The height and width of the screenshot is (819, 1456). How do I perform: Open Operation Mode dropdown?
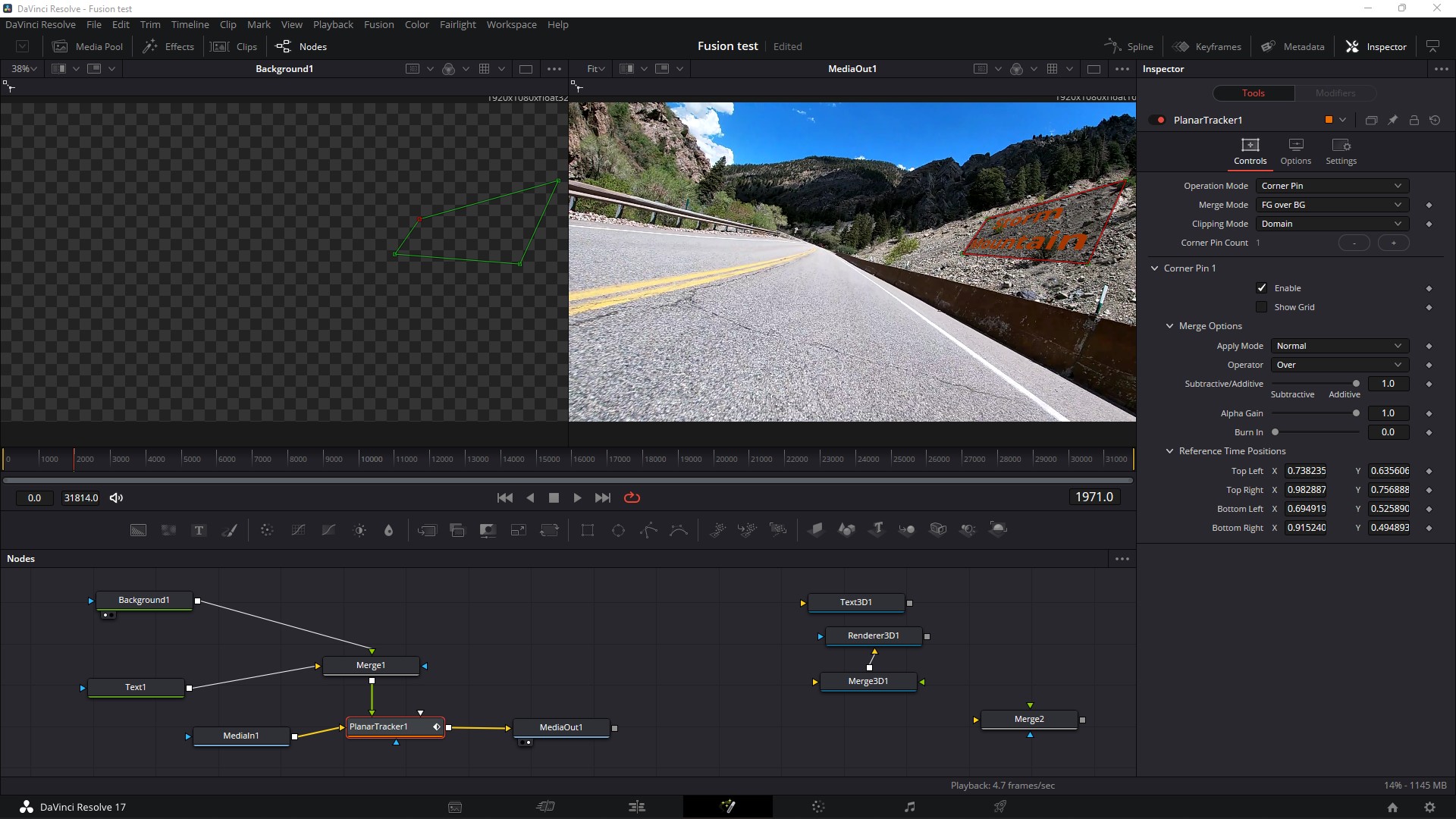pos(1332,186)
